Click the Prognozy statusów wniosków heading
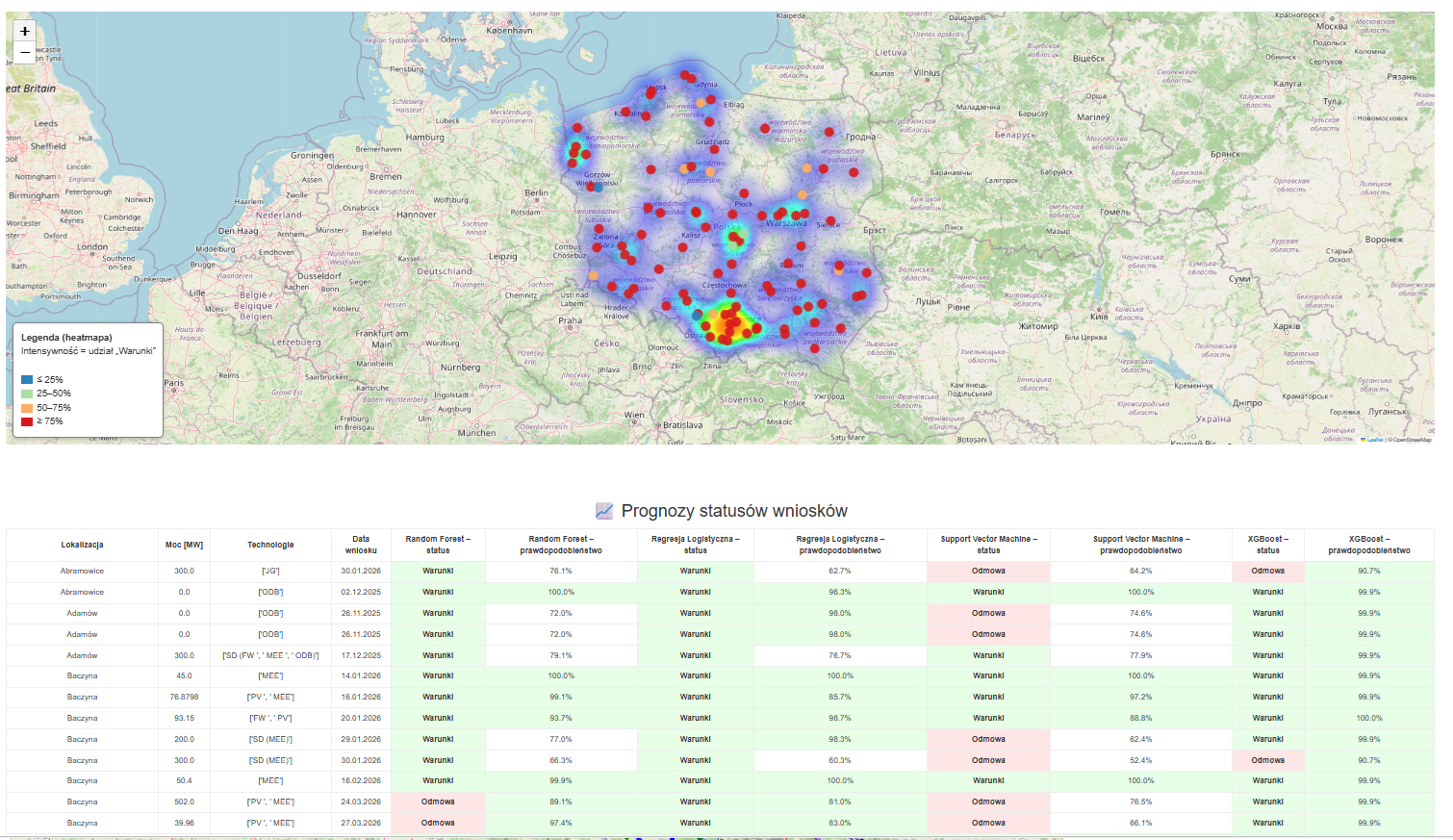This screenshot has height=840, width=1453. (x=734, y=511)
